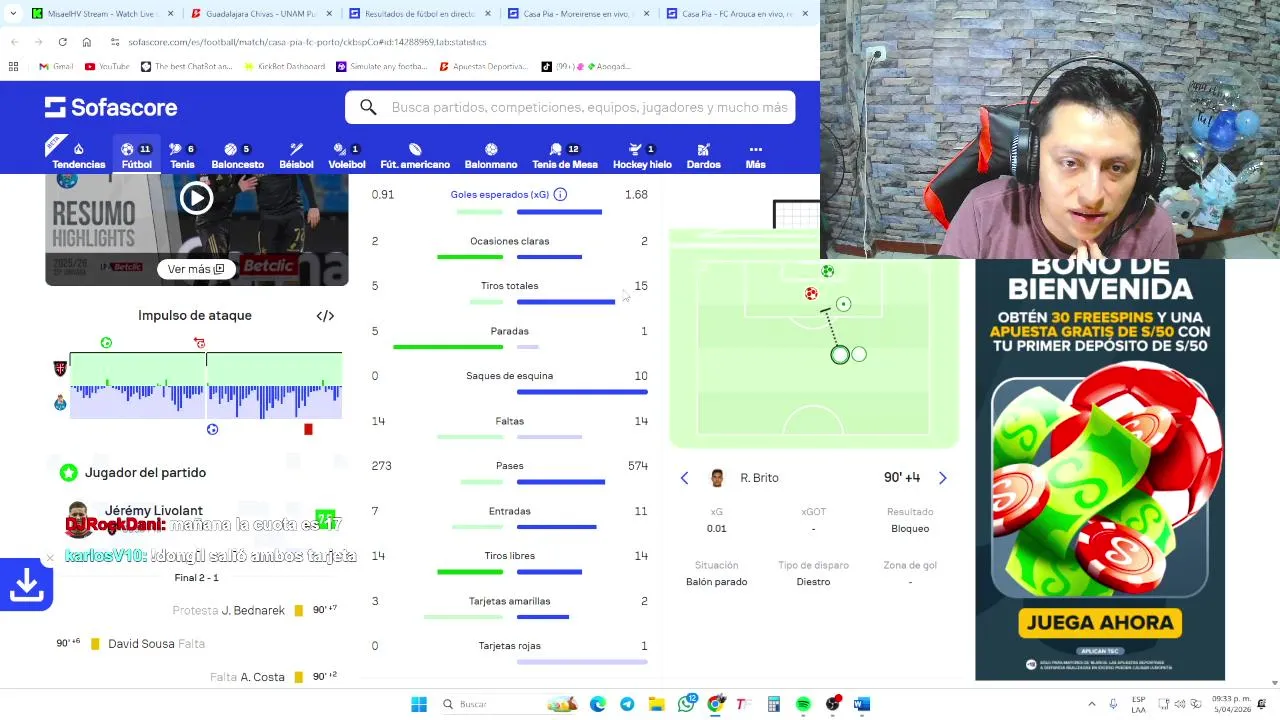Select the Balonmano sport icon
The width and height of the screenshot is (1280, 720).
tap(491, 155)
